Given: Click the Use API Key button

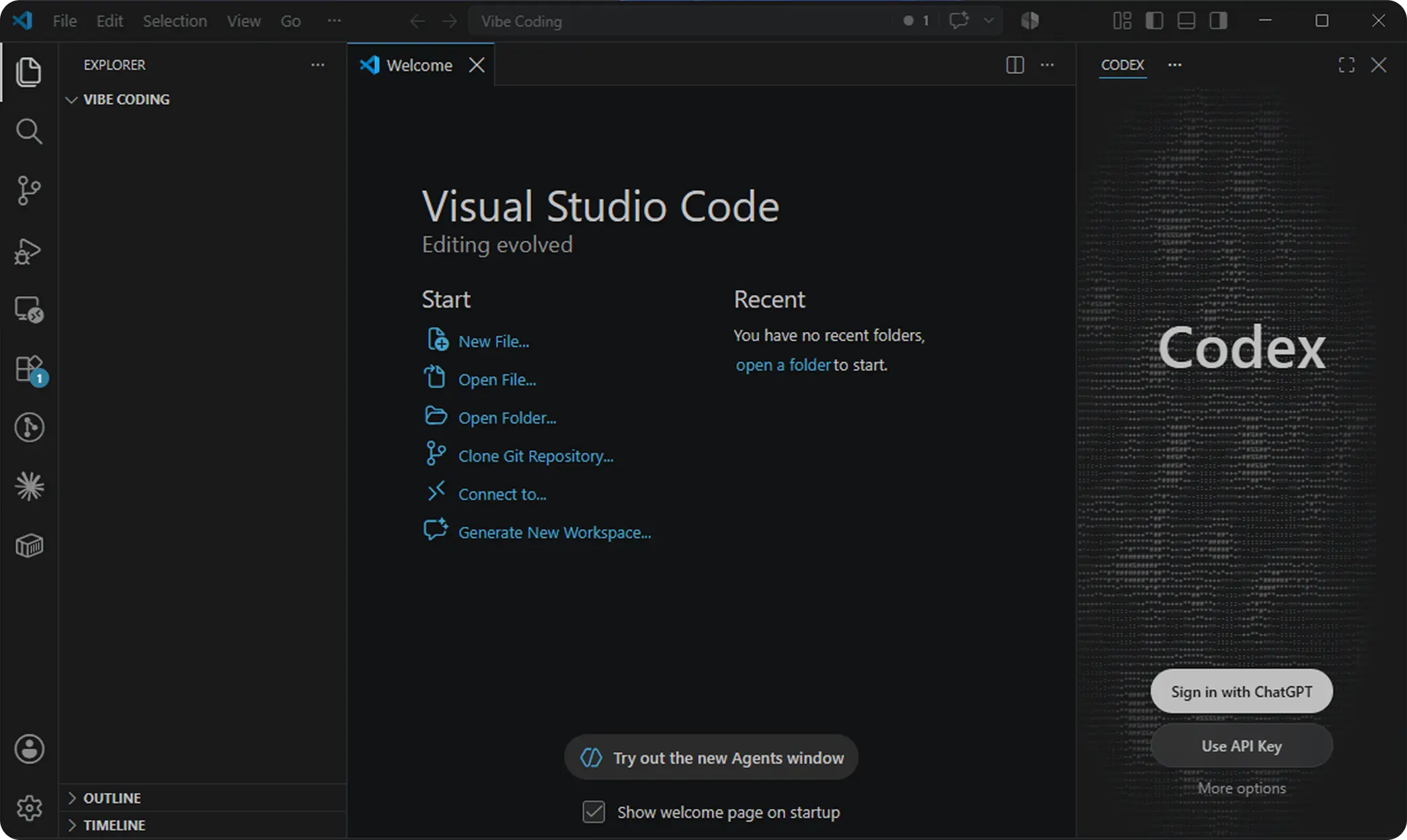Looking at the screenshot, I should click(x=1242, y=746).
